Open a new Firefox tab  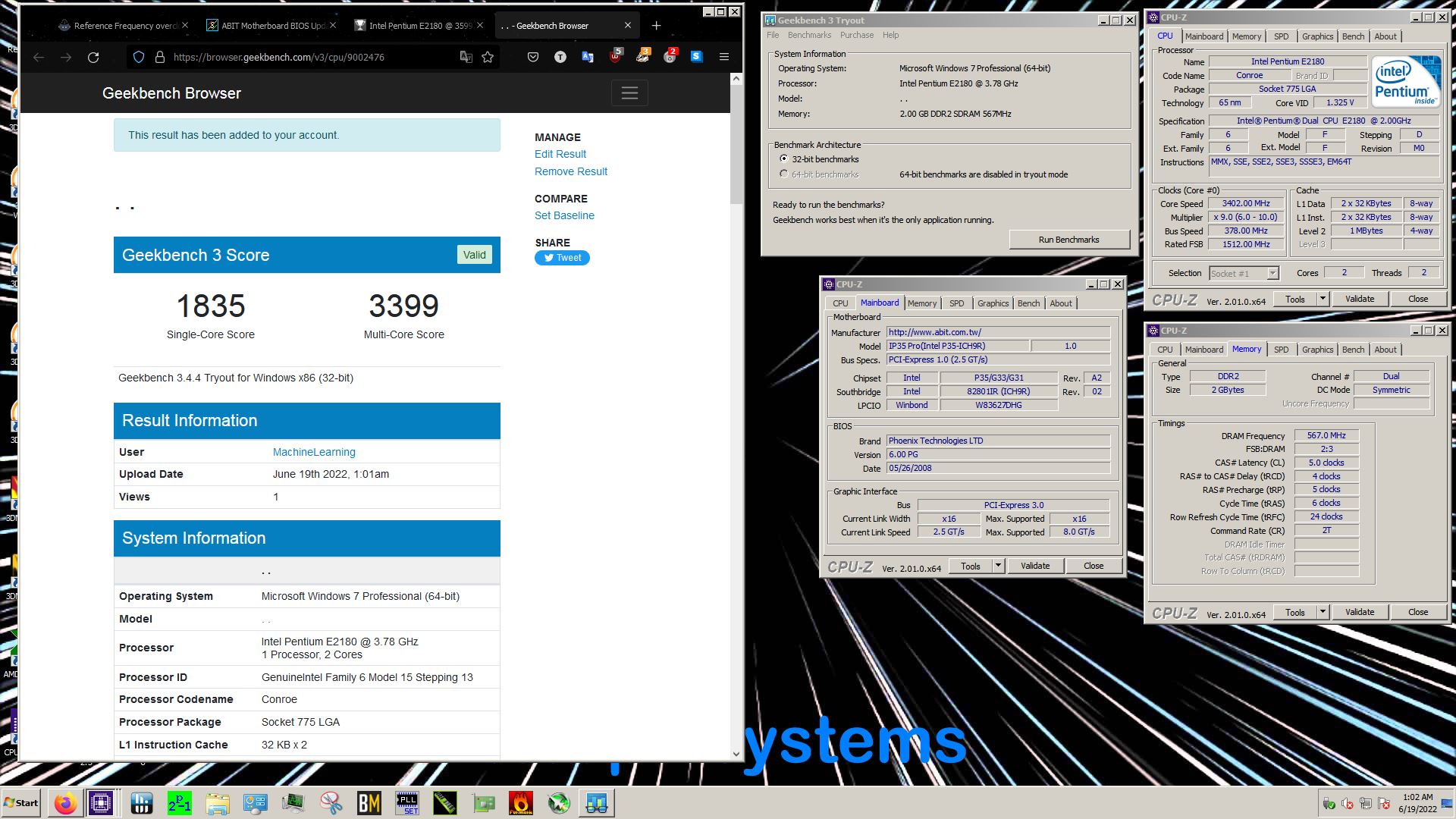656,26
